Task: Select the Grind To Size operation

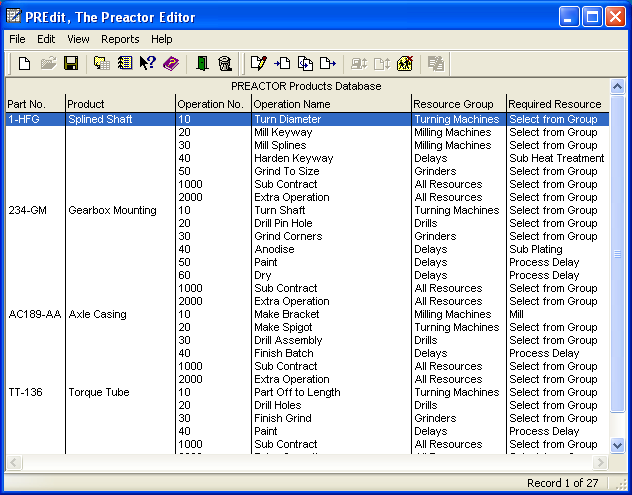Action: coord(287,171)
